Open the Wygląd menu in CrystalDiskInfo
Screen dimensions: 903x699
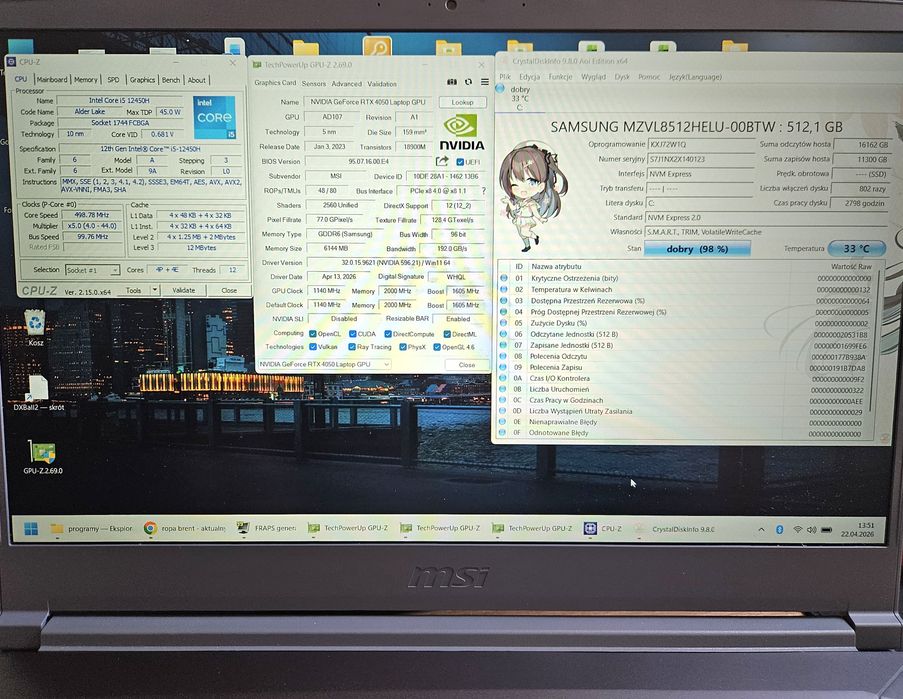tap(593, 77)
